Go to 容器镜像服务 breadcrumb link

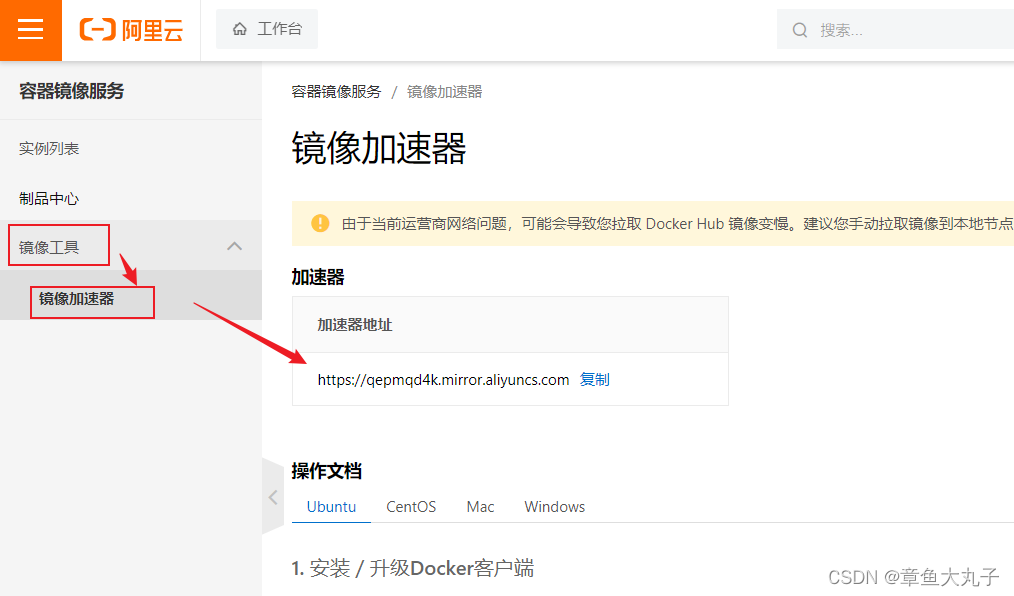pos(336,92)
